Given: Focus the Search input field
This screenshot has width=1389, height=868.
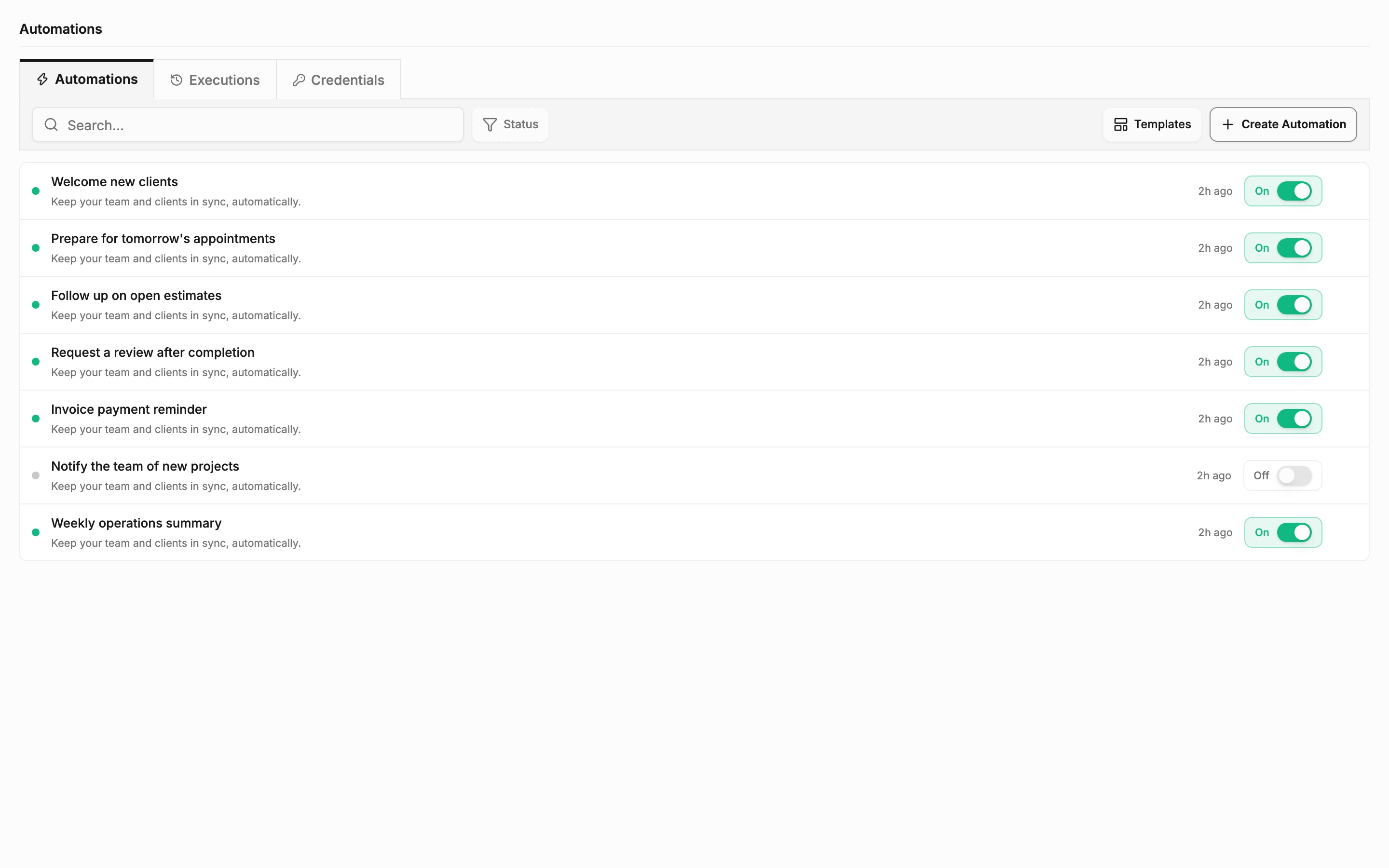Looking at the screenshot, I should (248, 124).
